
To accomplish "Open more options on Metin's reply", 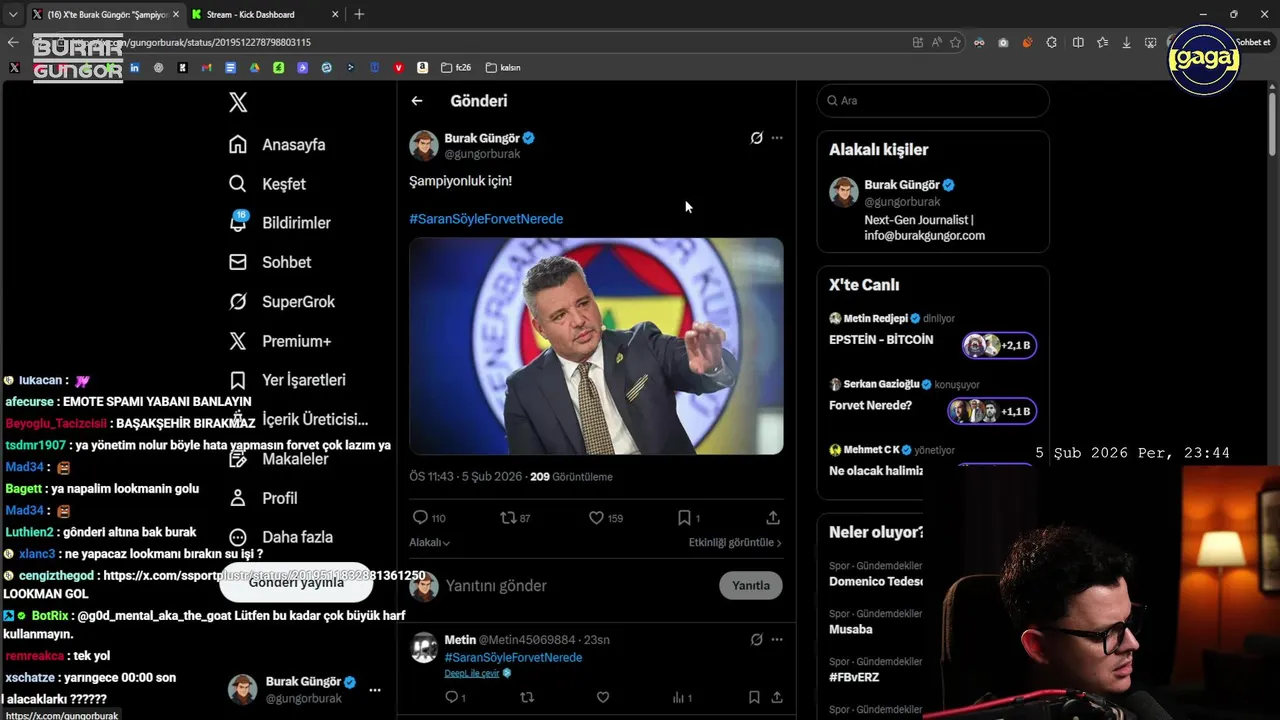I will pos(777,639).
